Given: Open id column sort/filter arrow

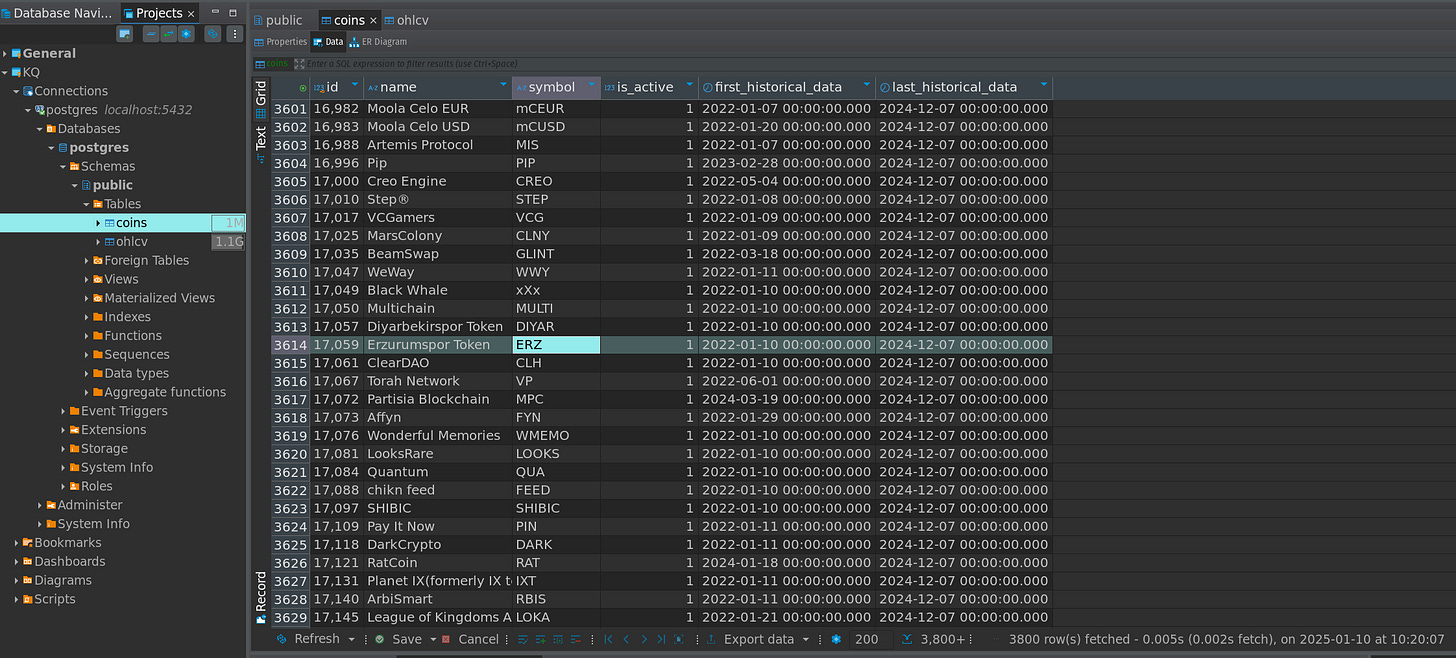Looking at the screenshot, I should [x=353, y=86].
